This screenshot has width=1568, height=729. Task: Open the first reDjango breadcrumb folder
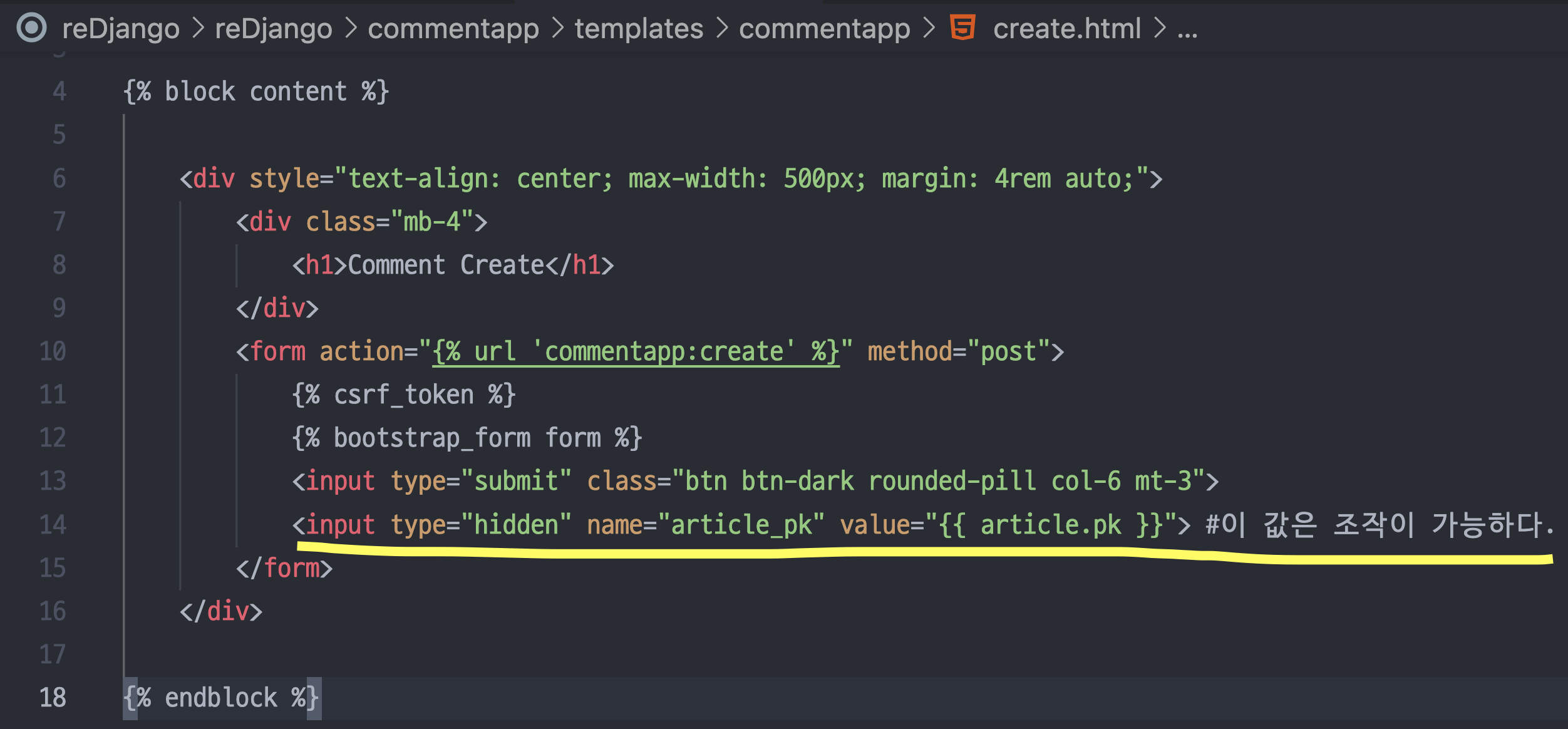[121, 29]
